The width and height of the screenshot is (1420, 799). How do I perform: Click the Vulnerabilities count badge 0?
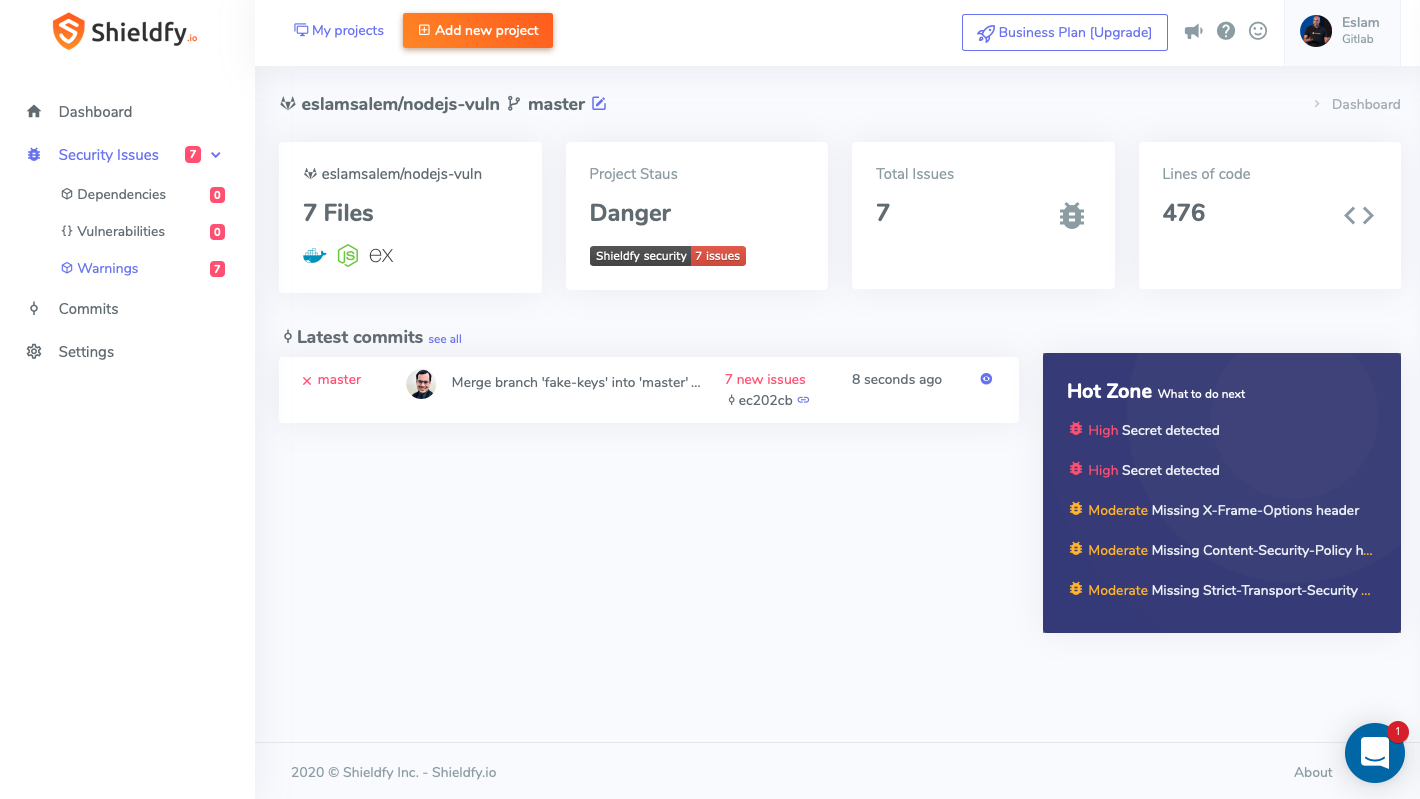point(217,232)
